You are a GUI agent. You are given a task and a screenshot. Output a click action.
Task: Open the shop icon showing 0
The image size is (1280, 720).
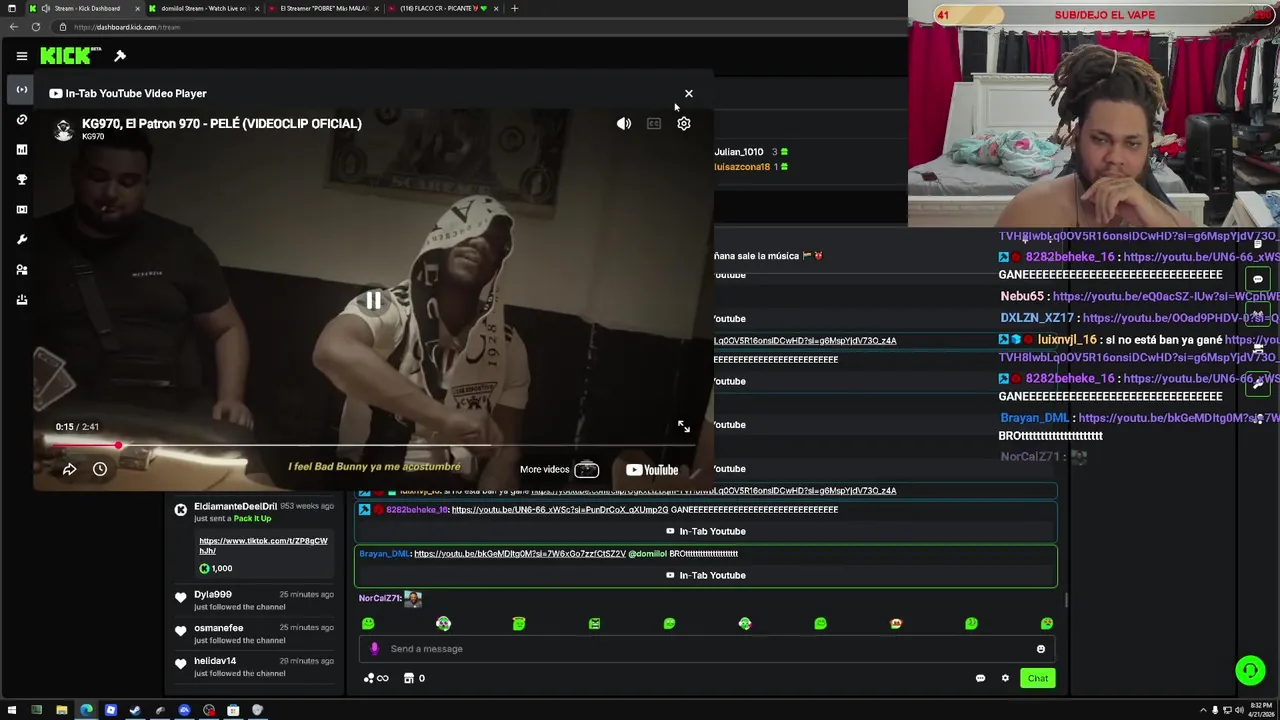(x=414, y=678)
